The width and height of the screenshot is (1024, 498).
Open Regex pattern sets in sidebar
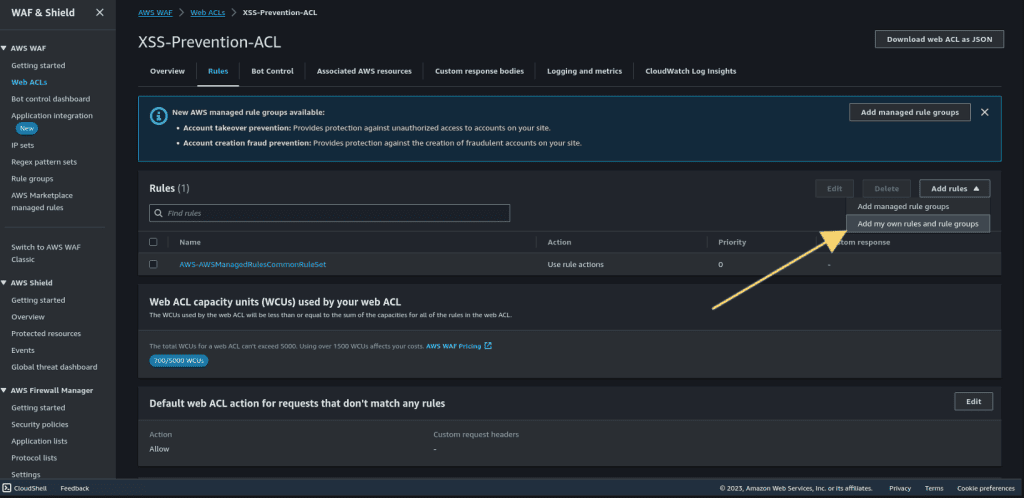(x=44, y=162)
